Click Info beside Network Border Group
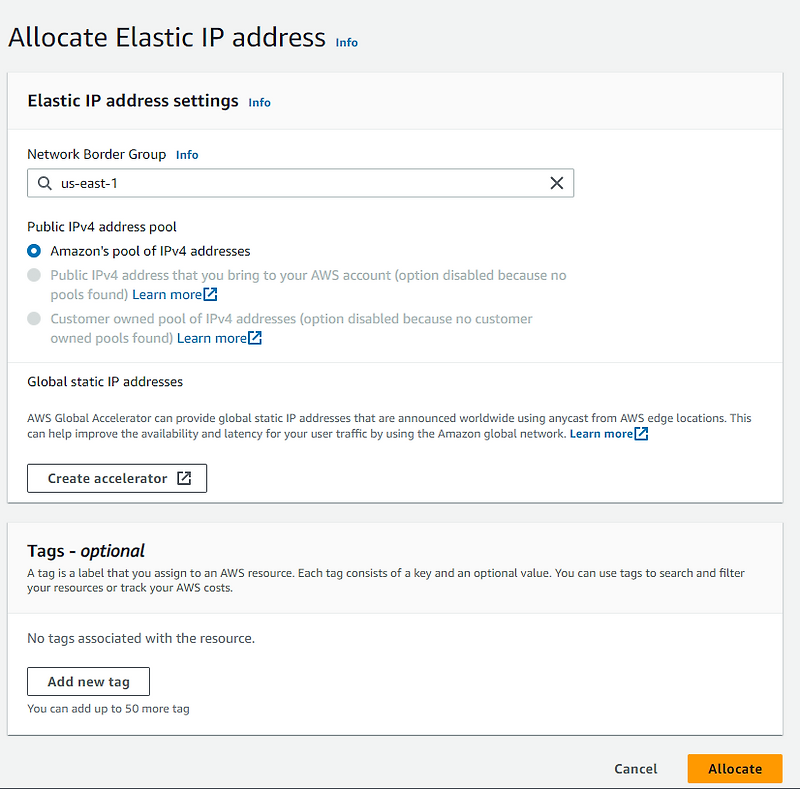The width and height of the screenshot is (800, 789). (187, 154)
